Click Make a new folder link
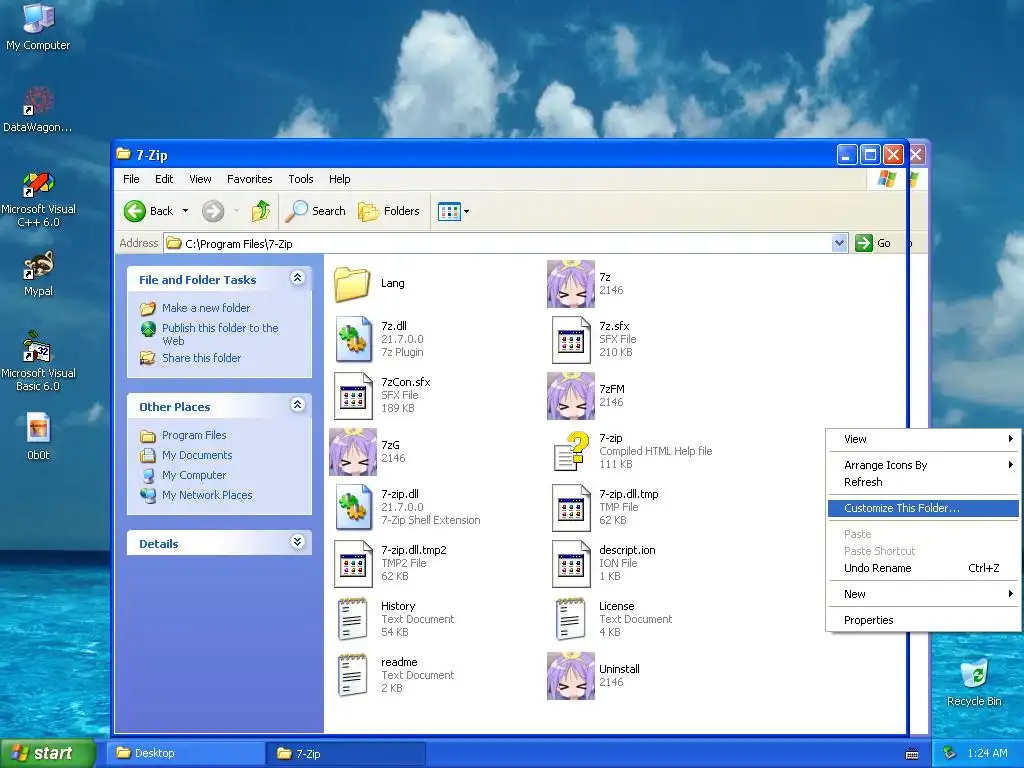The width and height of the screenshot is (1024, 768). pyautogui.click(x=206, y=308)
